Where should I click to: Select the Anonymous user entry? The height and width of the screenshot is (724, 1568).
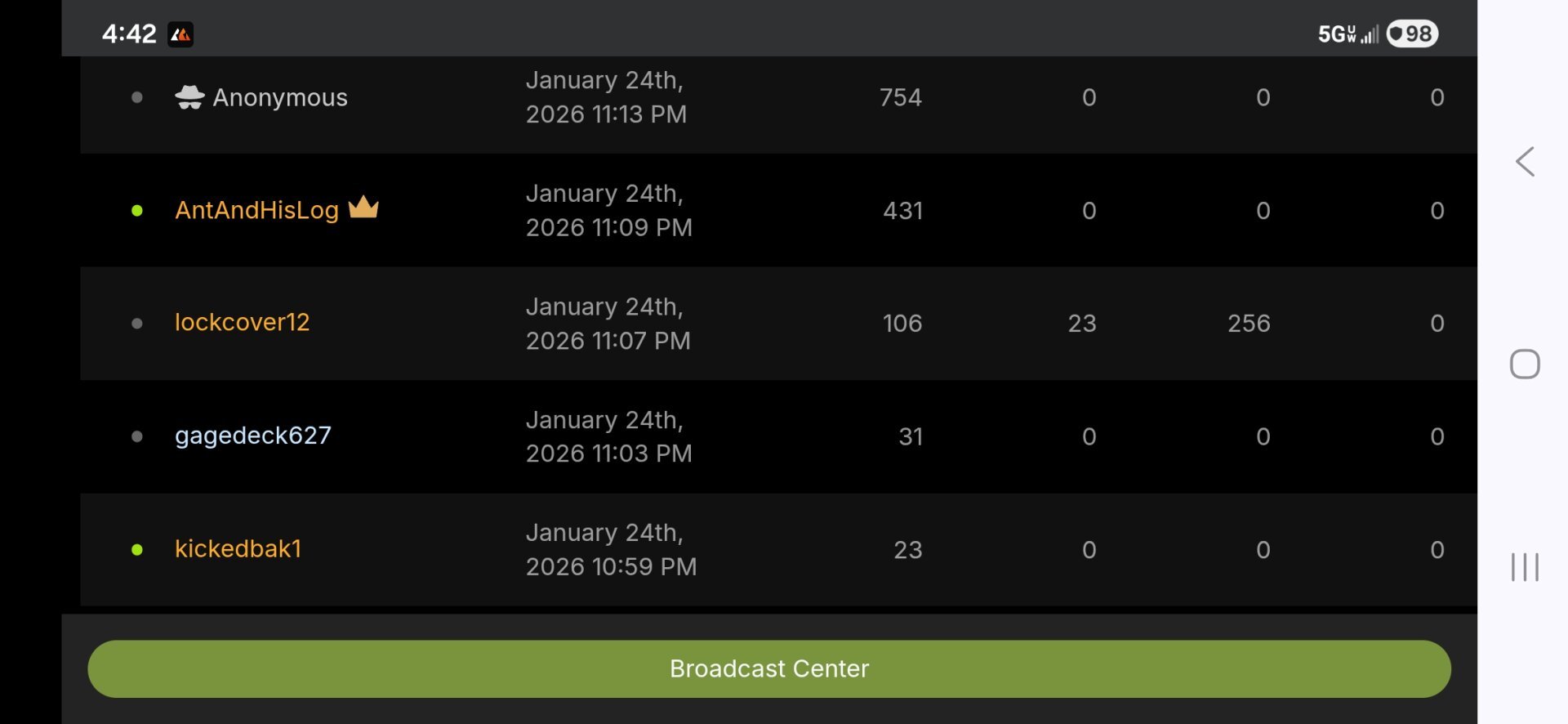coord(280,98)
